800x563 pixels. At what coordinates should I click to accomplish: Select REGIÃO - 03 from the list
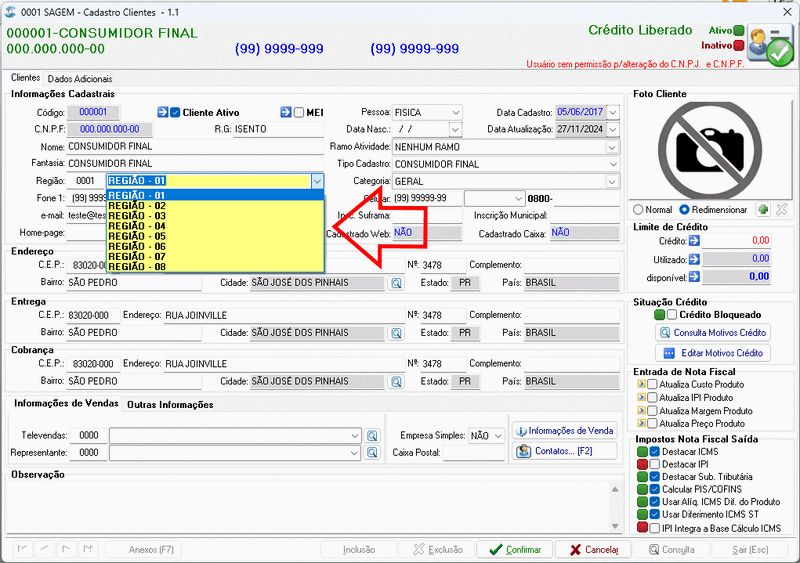point(215,216)
